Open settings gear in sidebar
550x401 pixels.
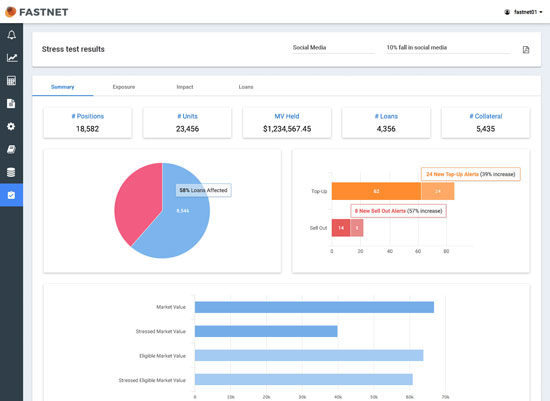click(11, 126)
